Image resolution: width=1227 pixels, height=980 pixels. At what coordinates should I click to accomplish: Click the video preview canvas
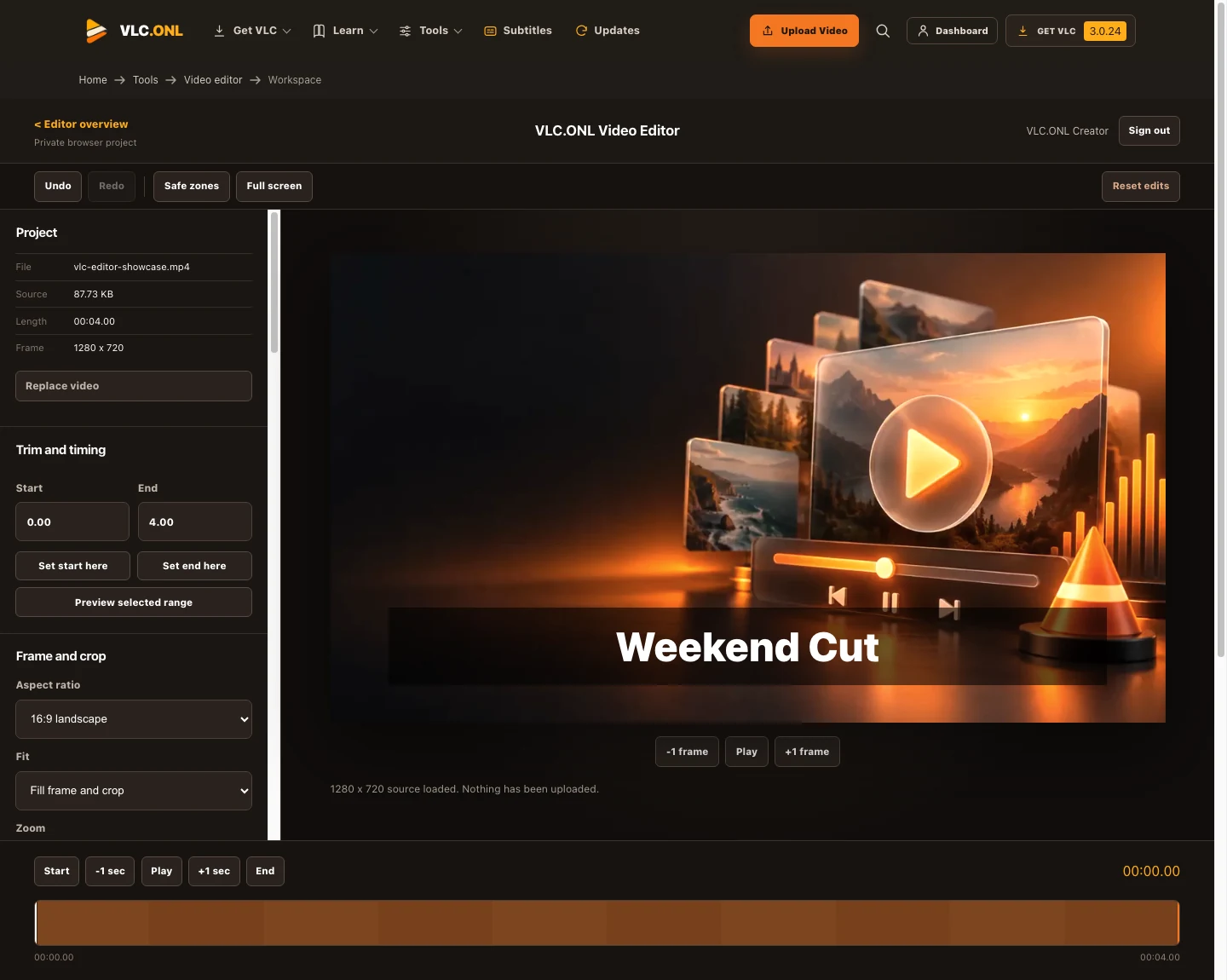pos(748,487)
